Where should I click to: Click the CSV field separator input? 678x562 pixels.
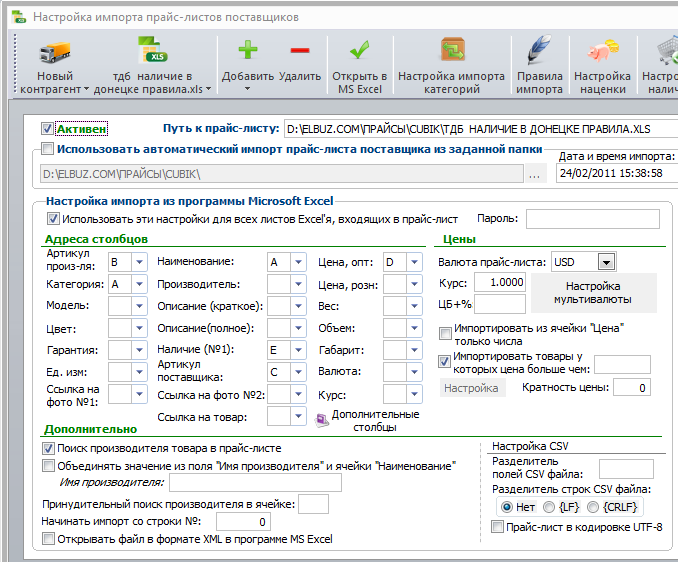pos(626,469)
